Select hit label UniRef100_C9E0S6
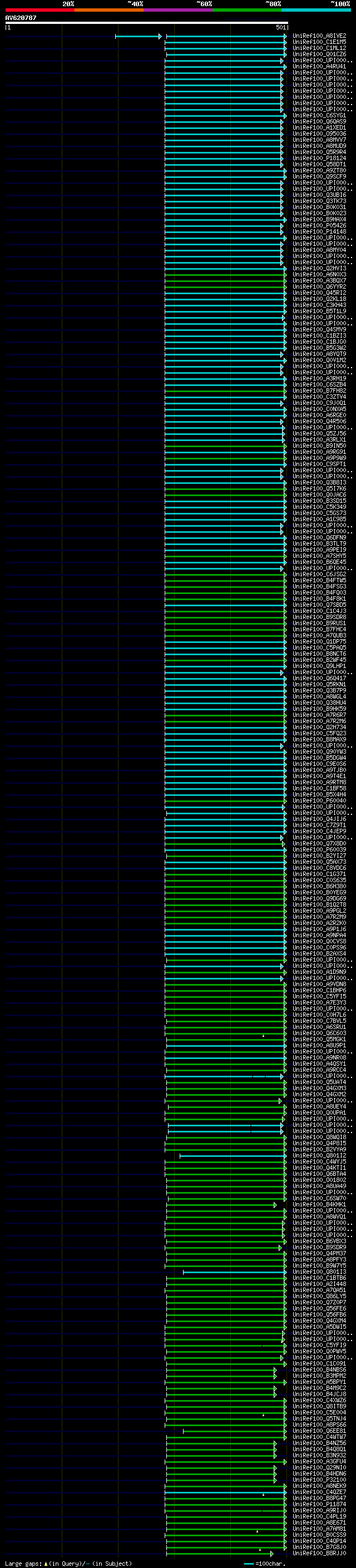Image resolution: width=356 pixels, height=1568 pixels. click(319, 764)
